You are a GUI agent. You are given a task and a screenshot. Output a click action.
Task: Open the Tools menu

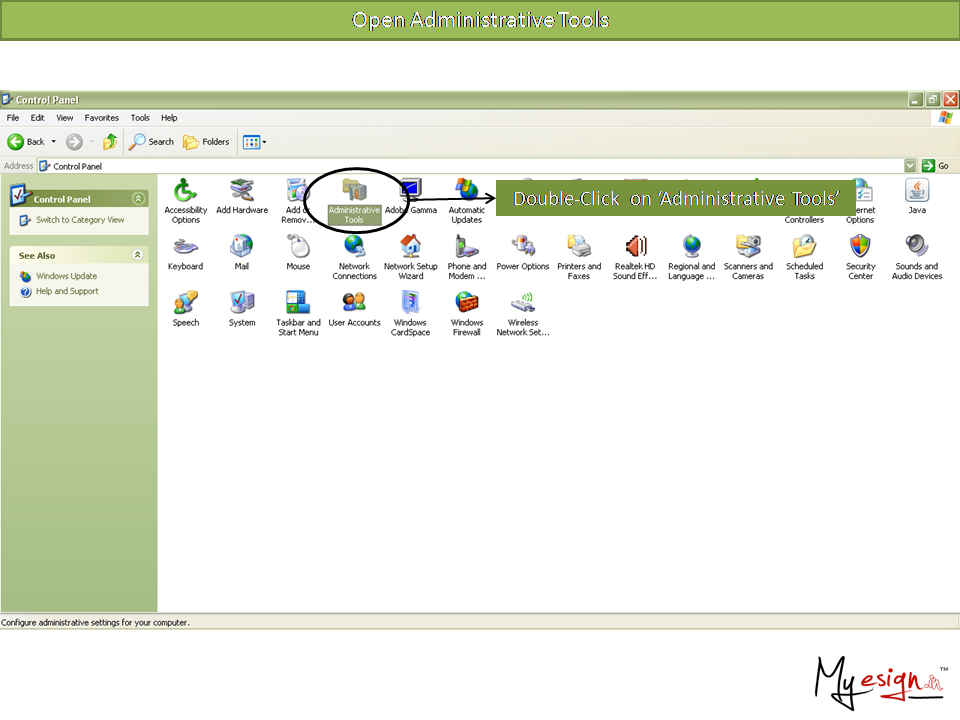click(x=140, y=118)
